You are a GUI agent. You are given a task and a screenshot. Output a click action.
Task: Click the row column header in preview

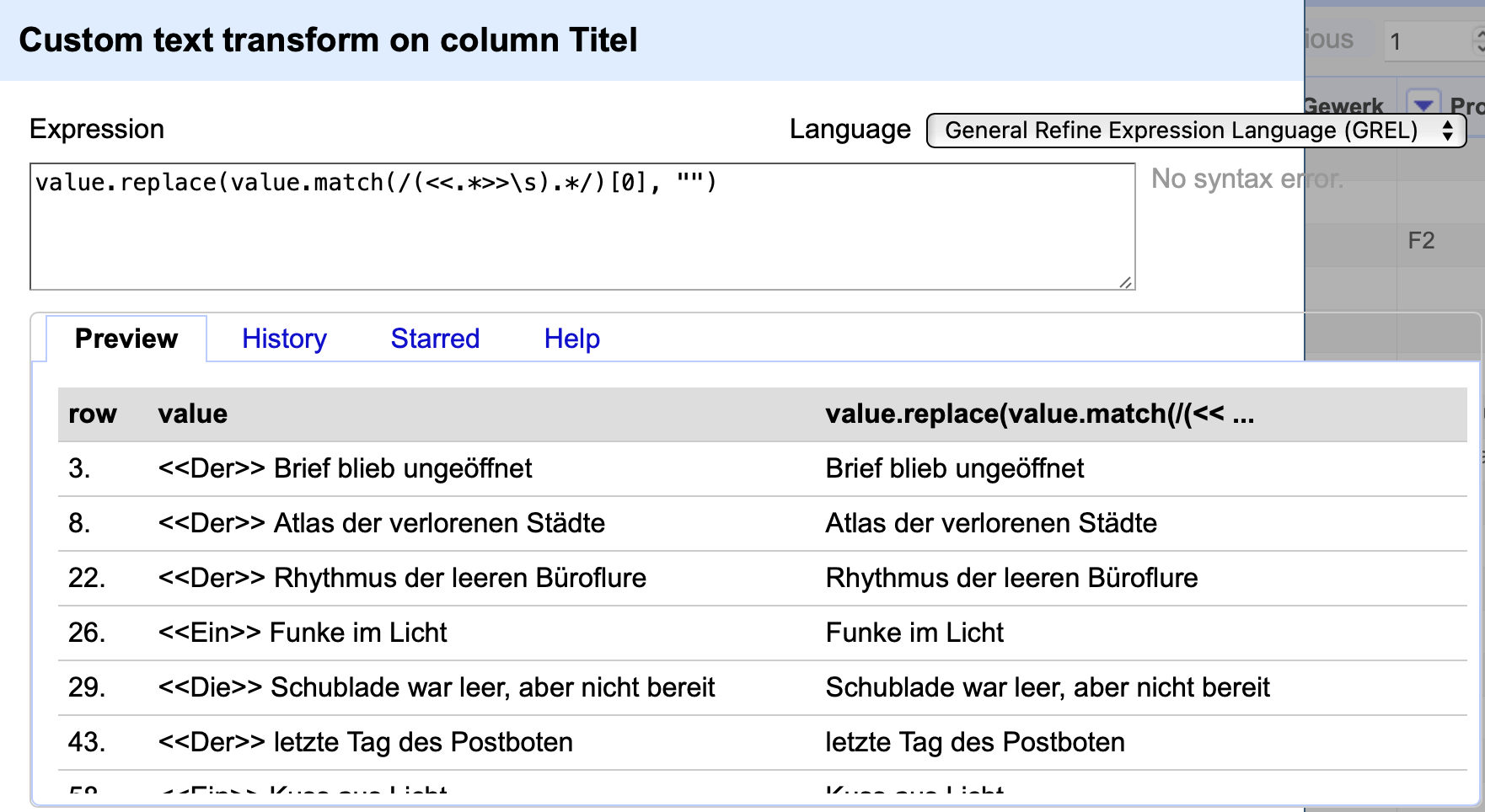click(93, 414)
